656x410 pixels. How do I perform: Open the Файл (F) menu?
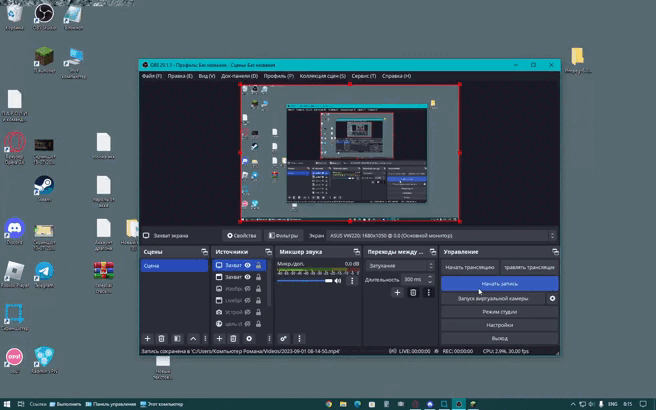coord(152,76)
